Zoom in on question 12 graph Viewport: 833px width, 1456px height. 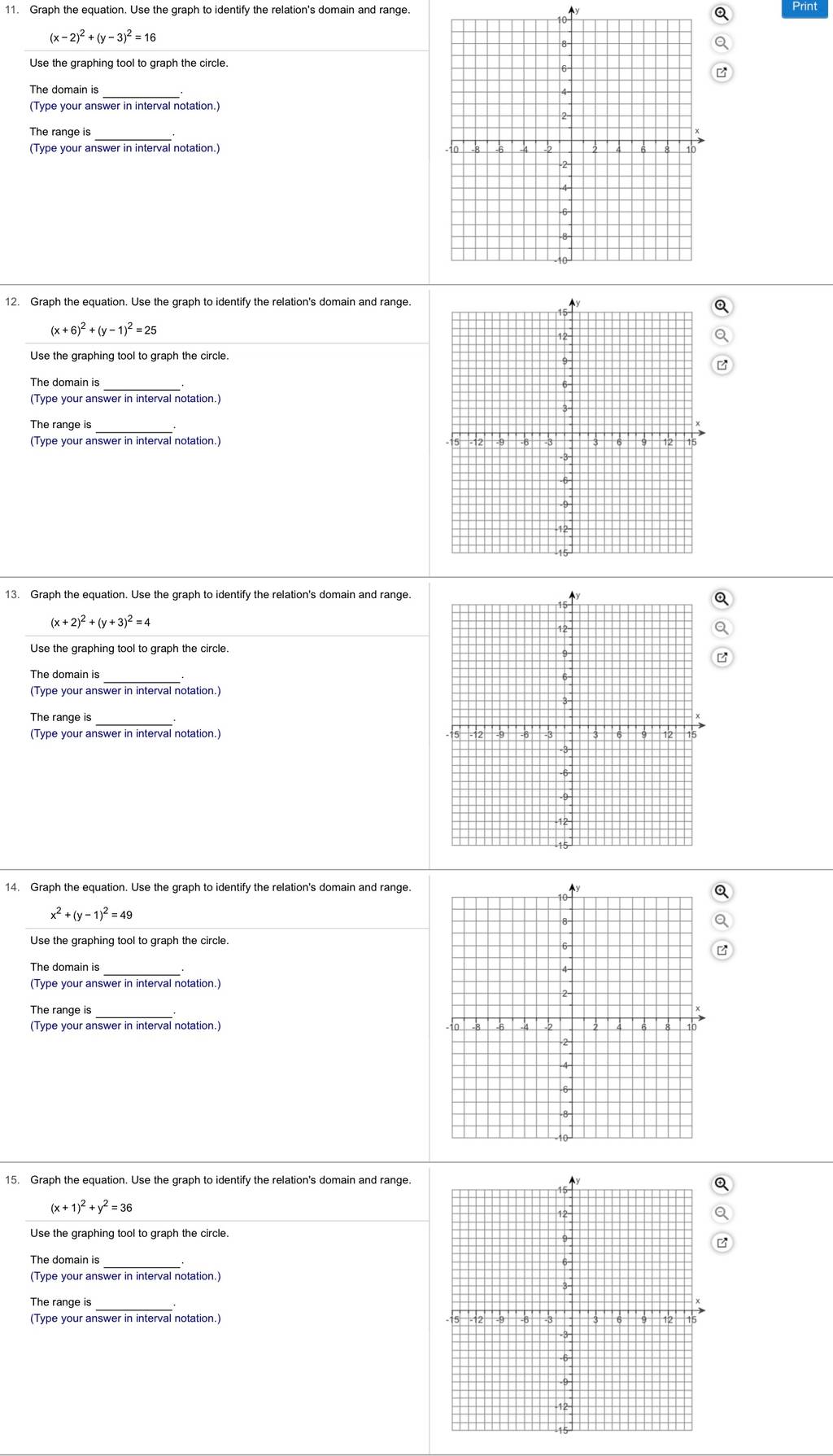pos(721,307)
